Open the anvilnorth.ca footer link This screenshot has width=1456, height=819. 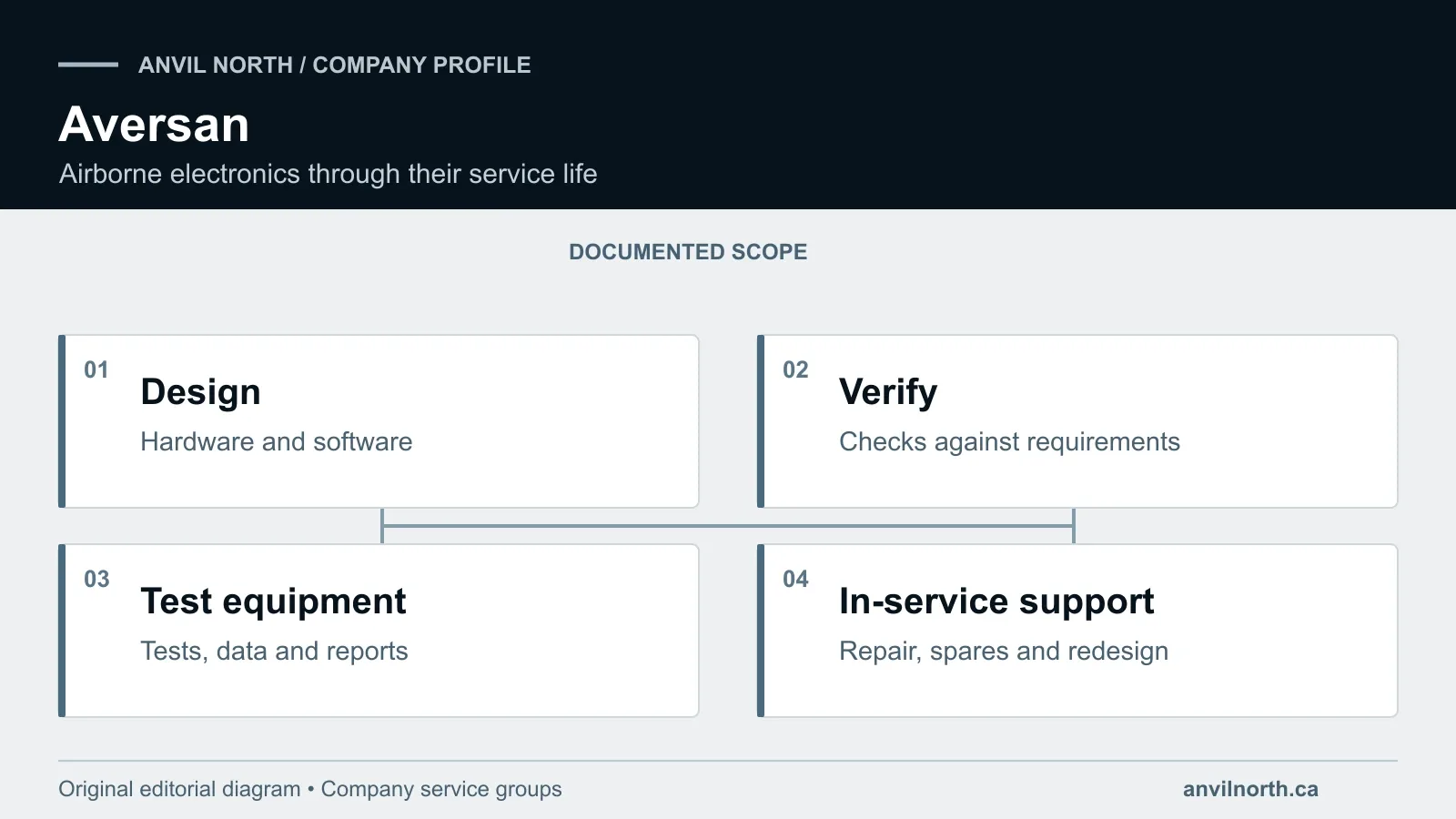coord(1250,789)
